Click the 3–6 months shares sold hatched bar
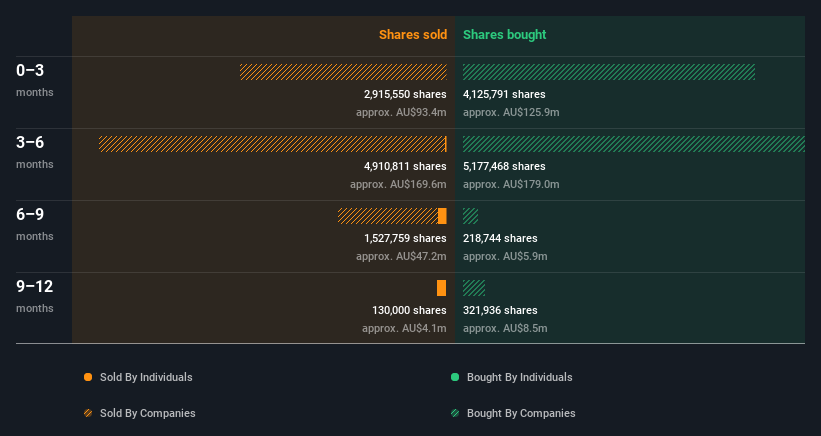This screenshot has height=436, width=821. click(x=272, y=144)
